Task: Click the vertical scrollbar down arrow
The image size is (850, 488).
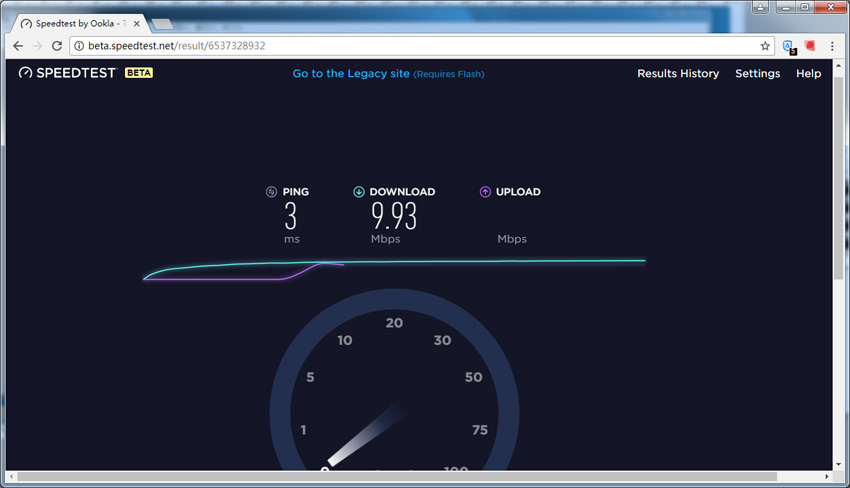Action: click(x=838, y=464)
